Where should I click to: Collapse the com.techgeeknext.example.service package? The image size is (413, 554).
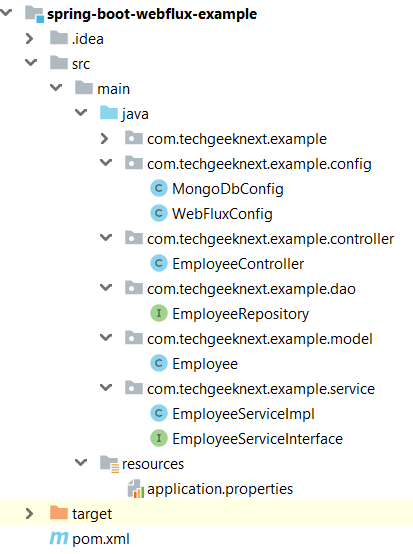[106, 388]
